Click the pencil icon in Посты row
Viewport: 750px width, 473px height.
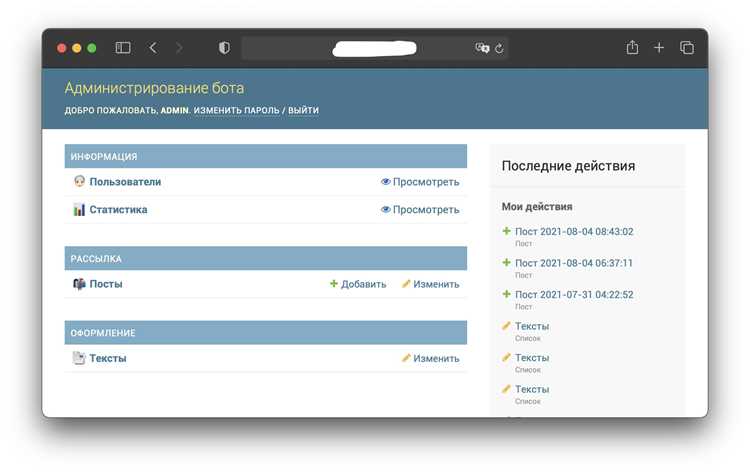pyautogui.click(x=406, y=284)
